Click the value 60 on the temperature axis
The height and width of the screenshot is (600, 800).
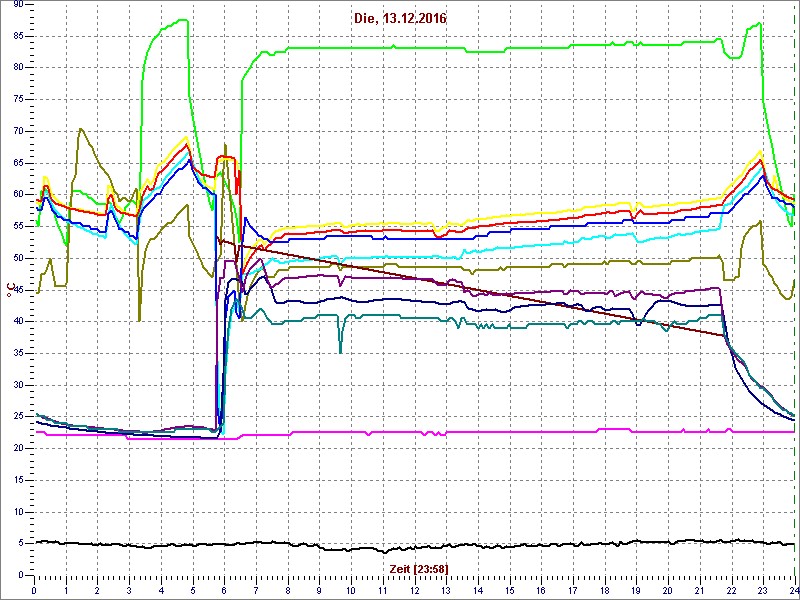[x=18, y=194]
